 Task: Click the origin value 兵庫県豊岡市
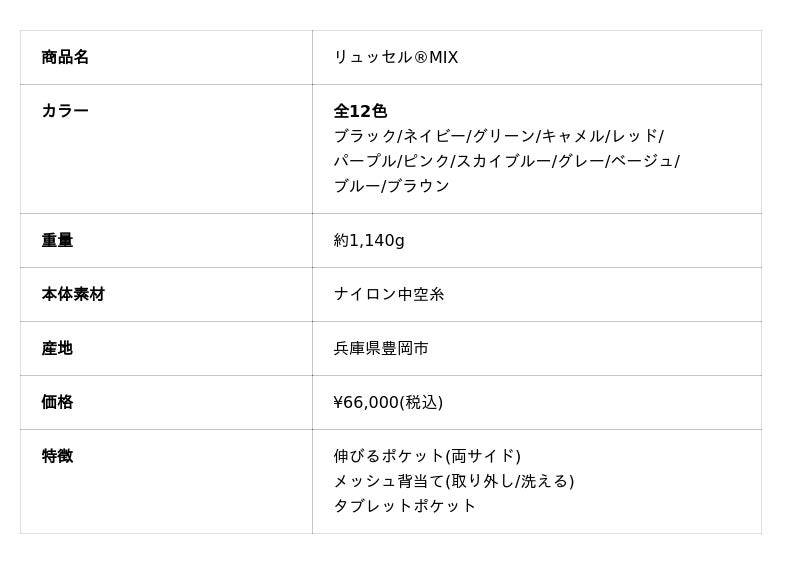[x=381, y=348]
